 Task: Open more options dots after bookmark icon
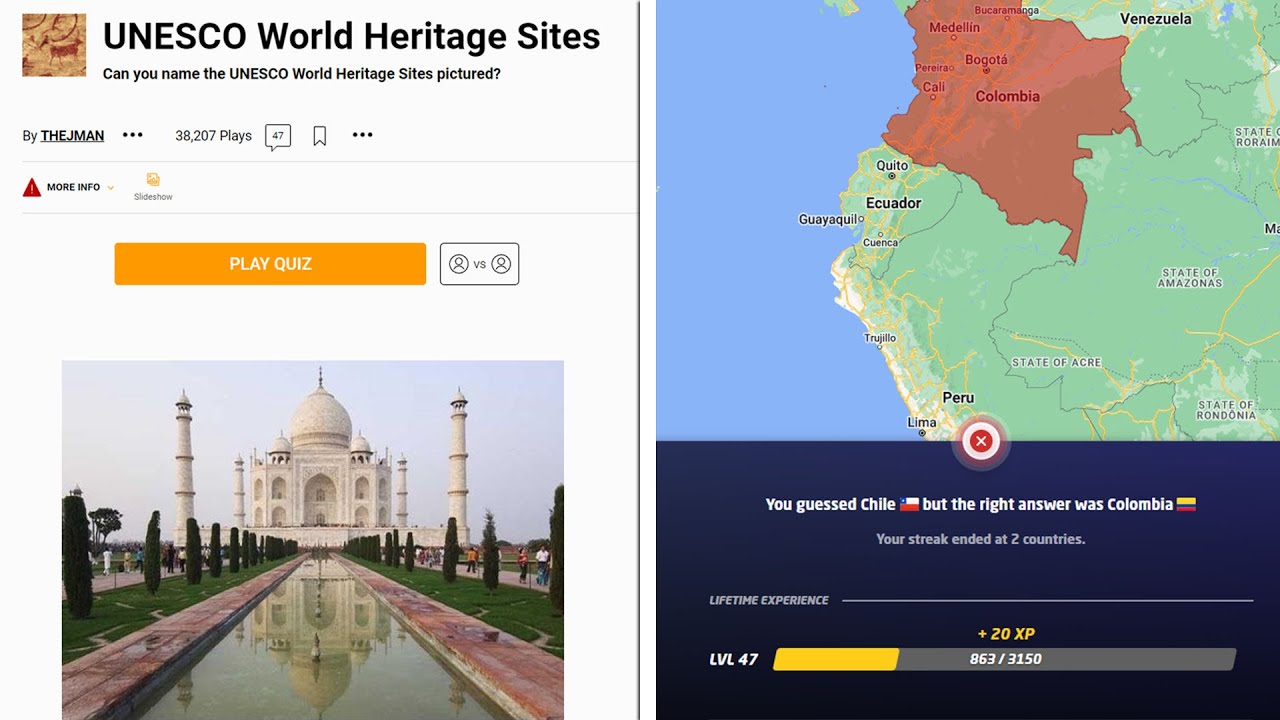click(x=363, y=135)
